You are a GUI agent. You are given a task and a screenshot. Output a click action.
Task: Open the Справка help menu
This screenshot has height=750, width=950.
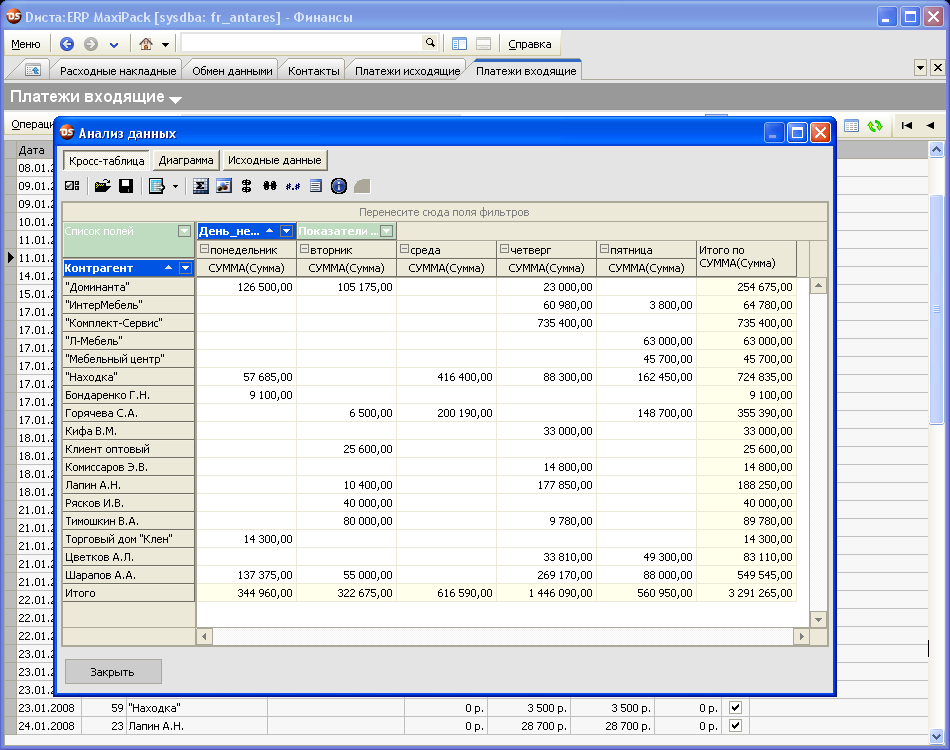point(529,44)
